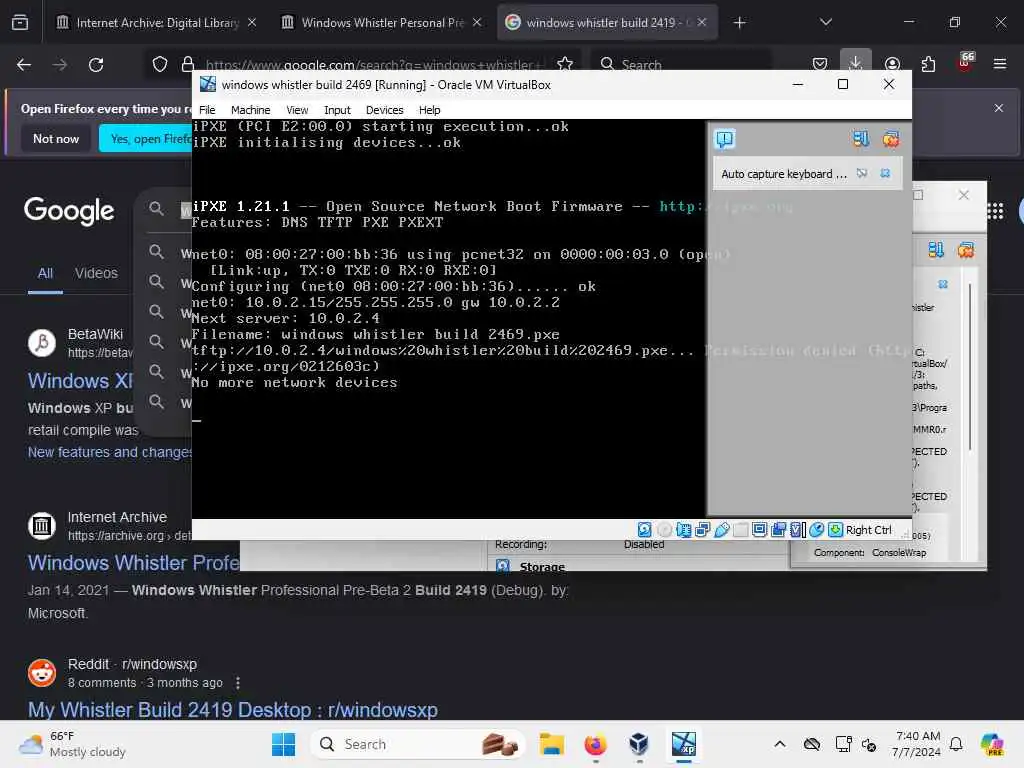This screenshot has width=1024, height=768.
Task: Click the Firefox Search box
Action: tap(682, 65)
